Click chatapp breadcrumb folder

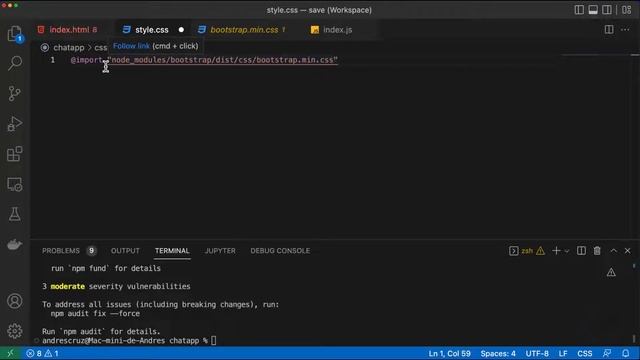(69, 48)
